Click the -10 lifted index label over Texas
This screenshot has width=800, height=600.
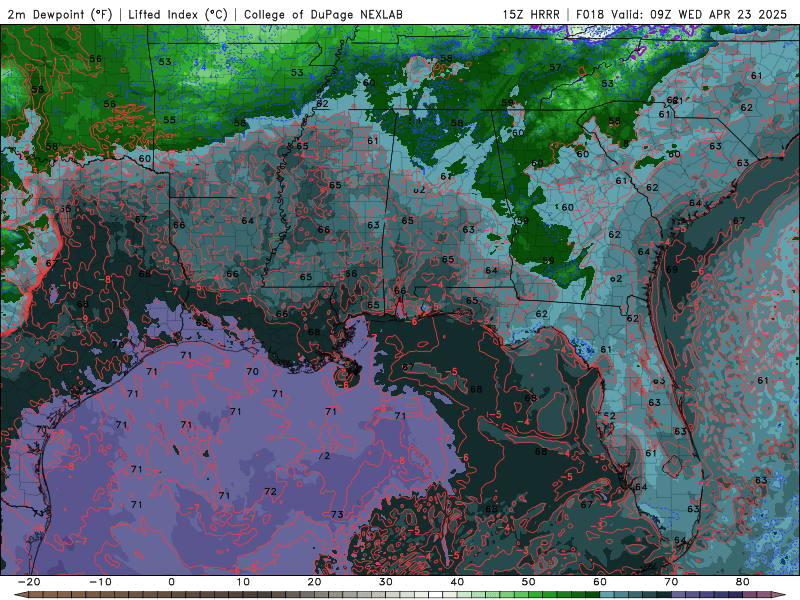(69, 285)
